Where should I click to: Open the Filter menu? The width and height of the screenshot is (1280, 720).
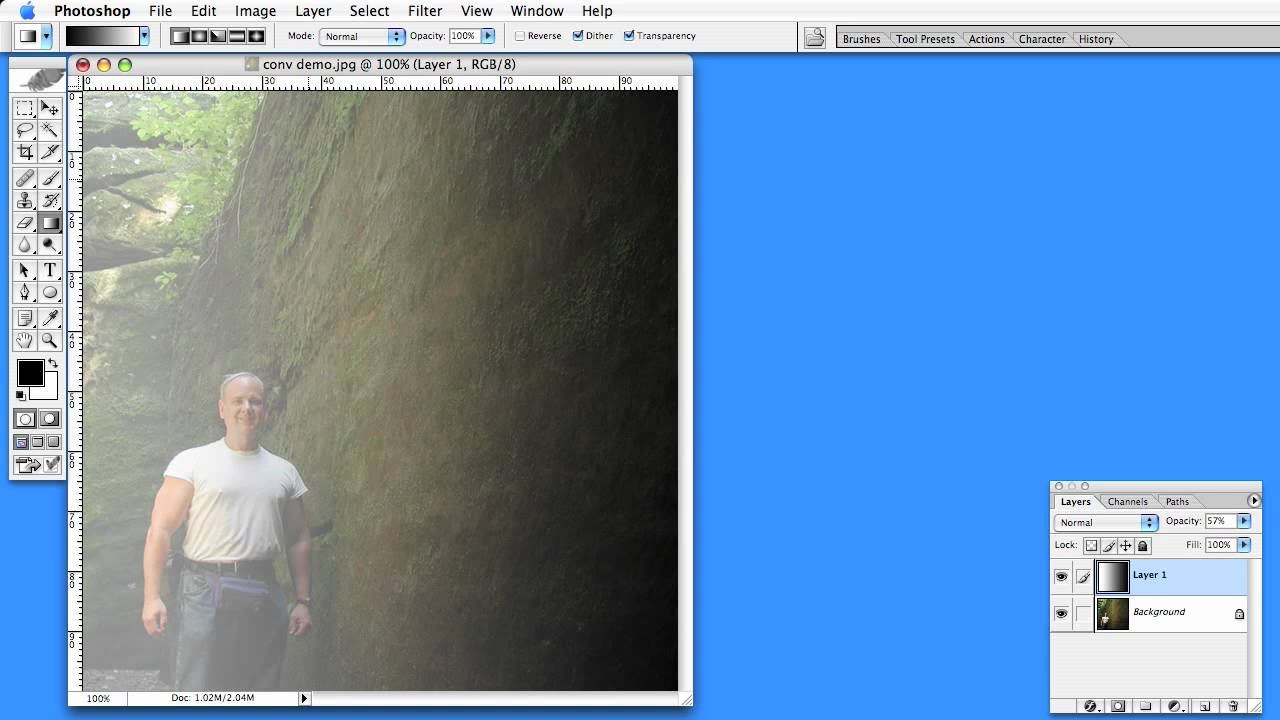click(425, 11)
